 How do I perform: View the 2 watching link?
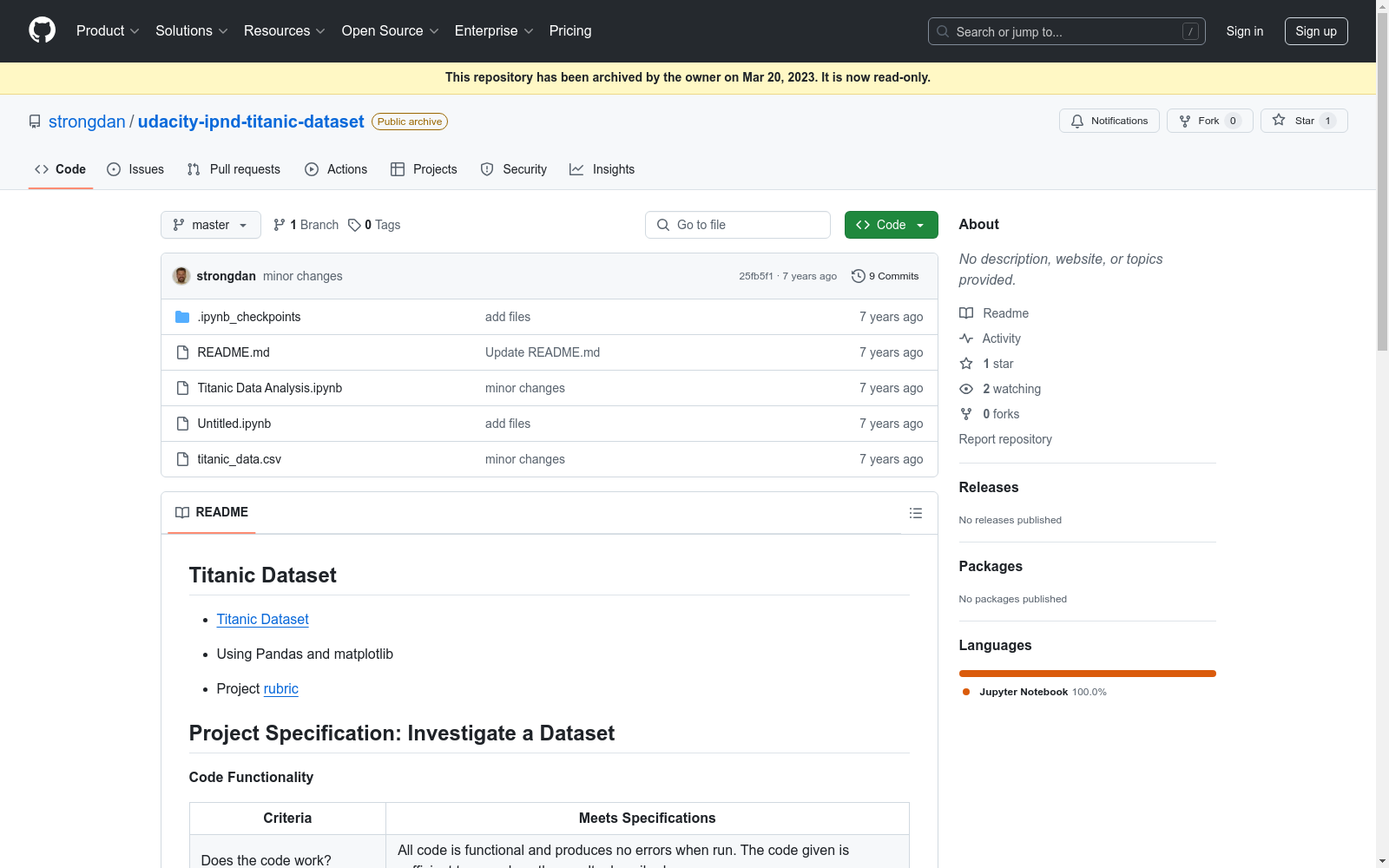pyautogui.click(x=1000, y=389)
